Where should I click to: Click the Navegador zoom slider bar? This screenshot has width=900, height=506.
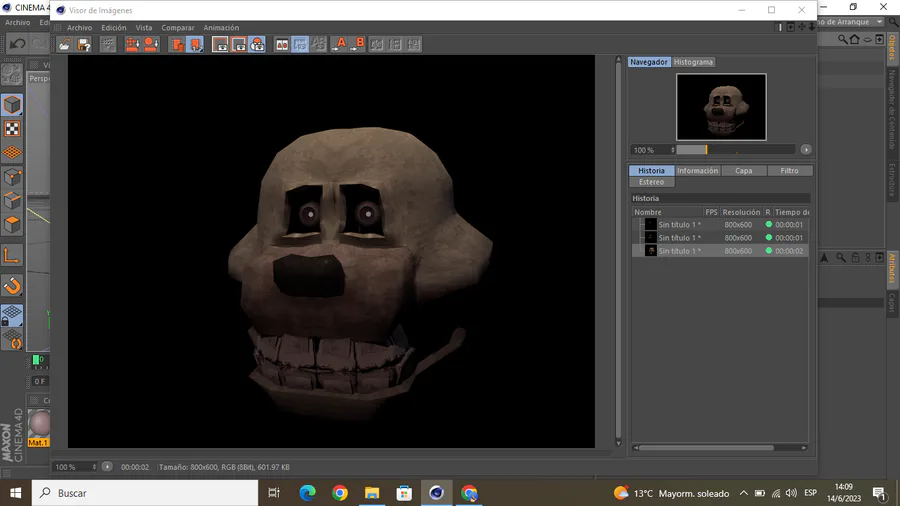736,150
